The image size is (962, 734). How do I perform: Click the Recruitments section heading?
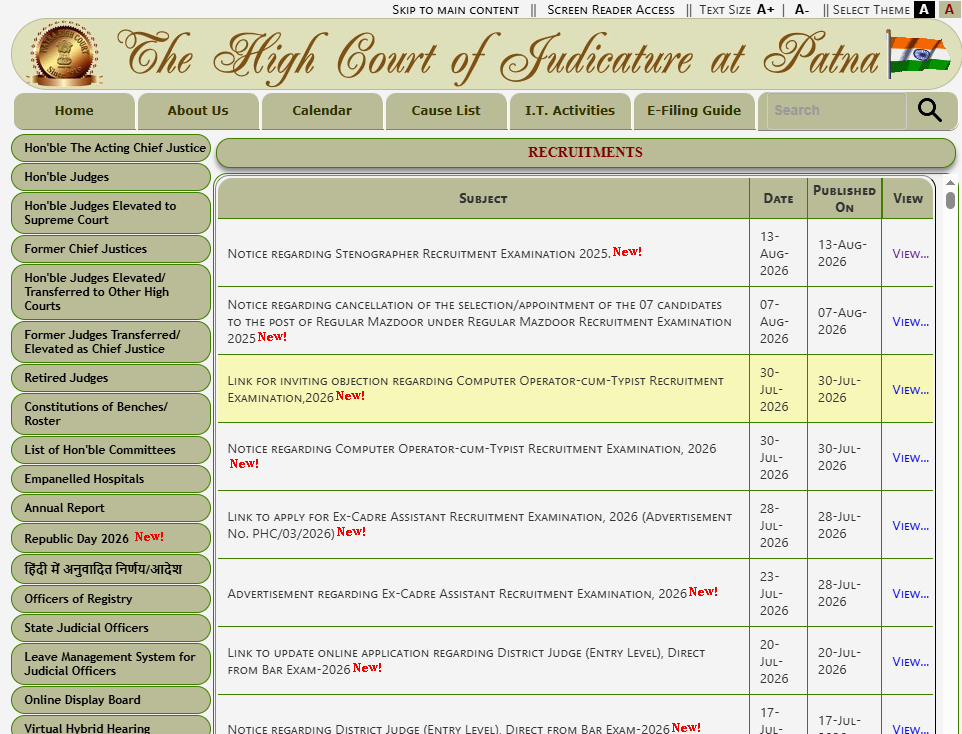point(585,152)
